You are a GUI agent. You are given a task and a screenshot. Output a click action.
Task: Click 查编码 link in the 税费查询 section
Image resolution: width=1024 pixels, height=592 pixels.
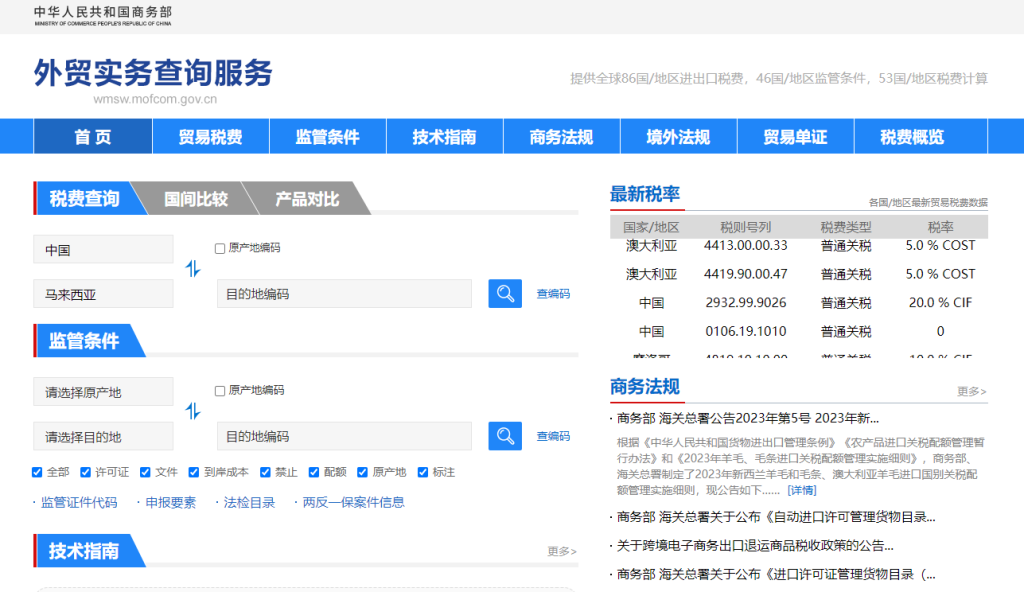tap(553, 294)
